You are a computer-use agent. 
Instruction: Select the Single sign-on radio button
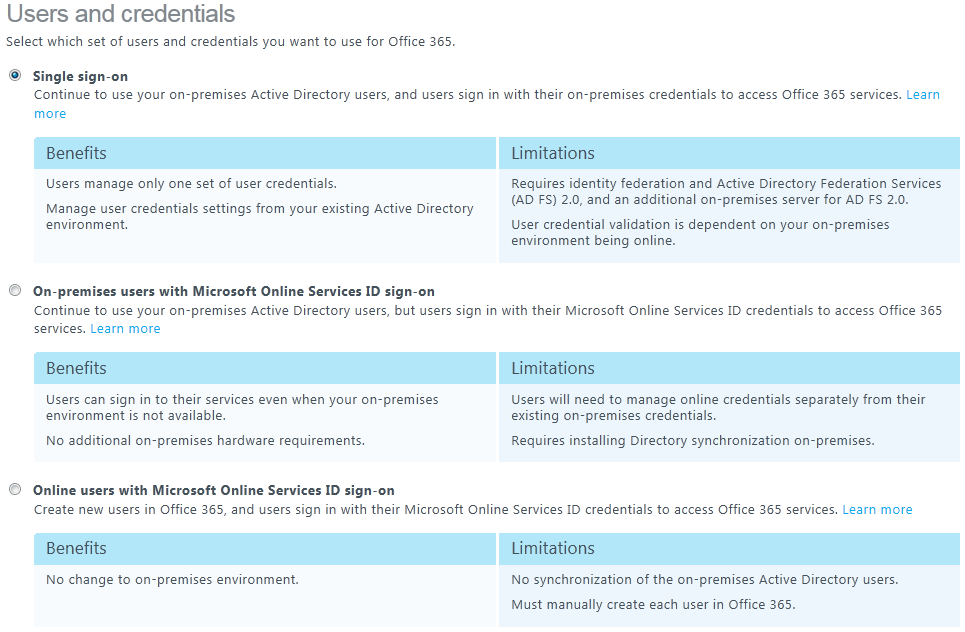pos(15,76)
